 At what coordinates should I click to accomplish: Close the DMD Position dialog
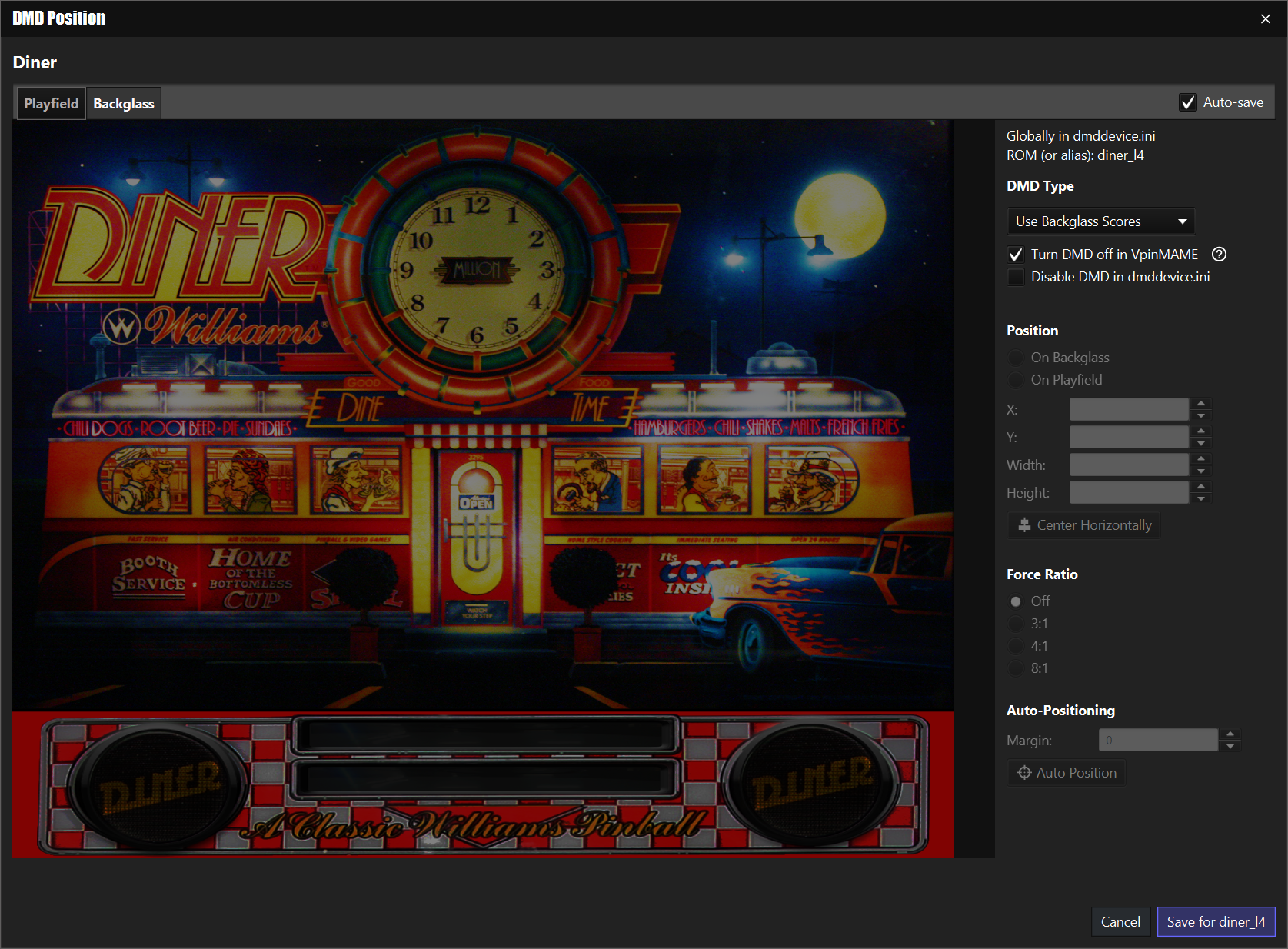coord(1266,18)
